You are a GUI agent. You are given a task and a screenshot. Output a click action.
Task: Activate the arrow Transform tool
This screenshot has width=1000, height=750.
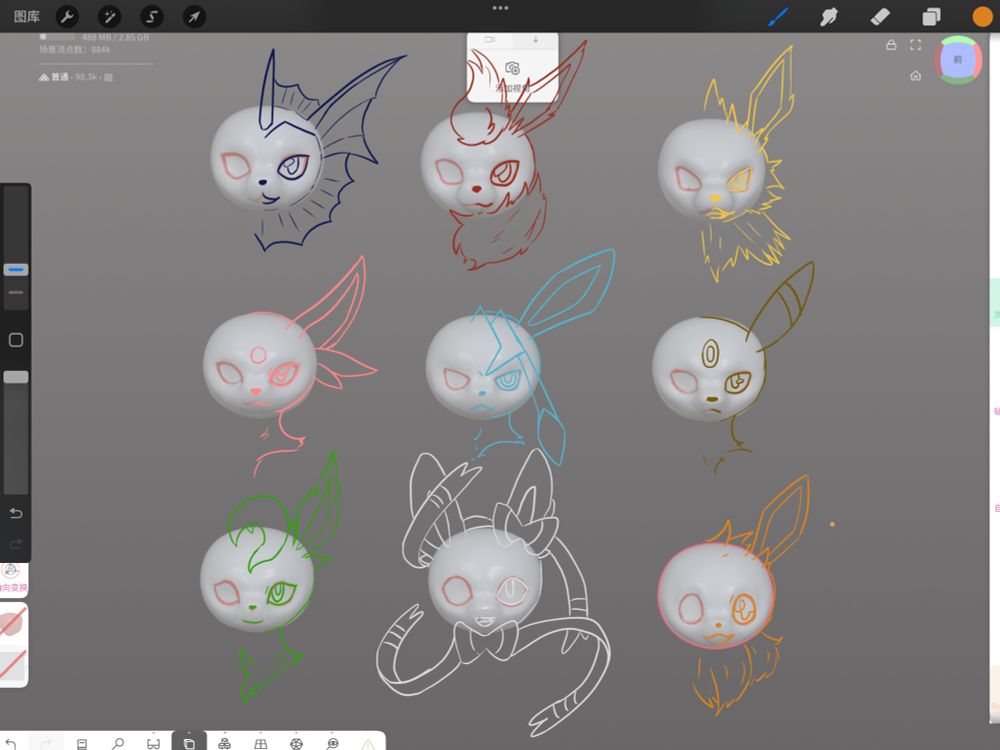coord(194,17)
